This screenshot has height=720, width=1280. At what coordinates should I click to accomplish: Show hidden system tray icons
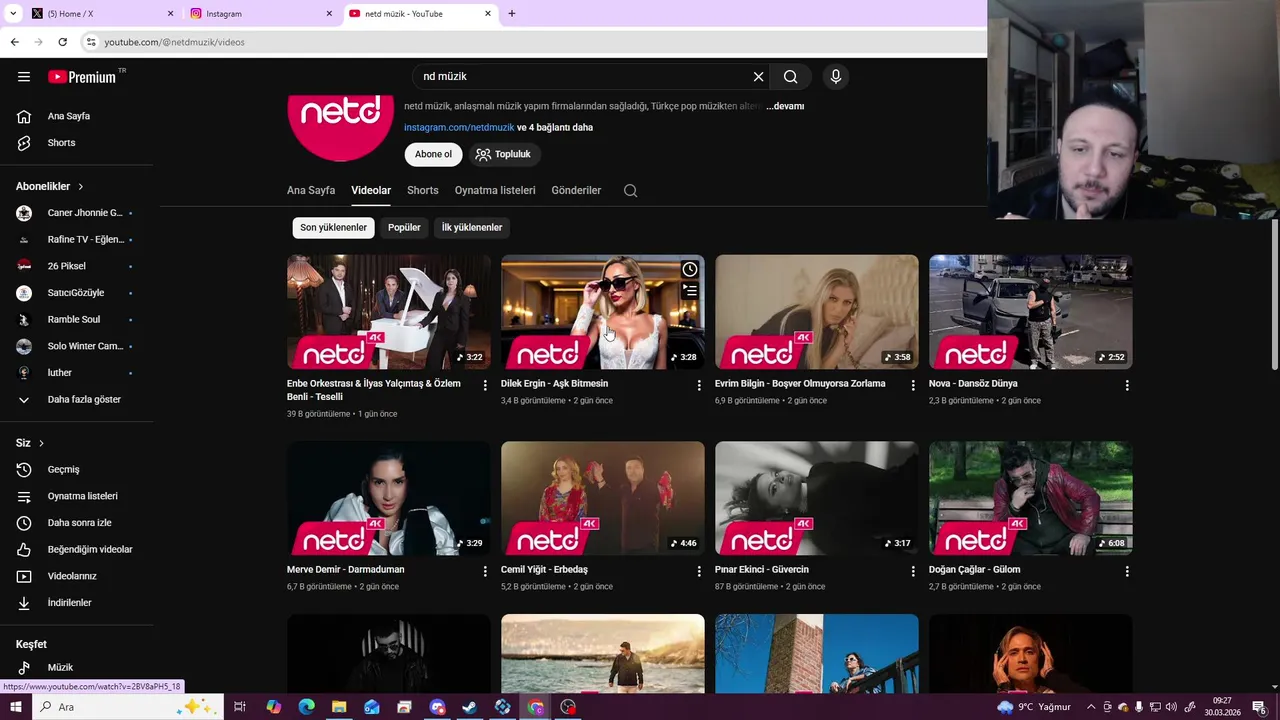pyautogui.click(x=1091, y=707)
